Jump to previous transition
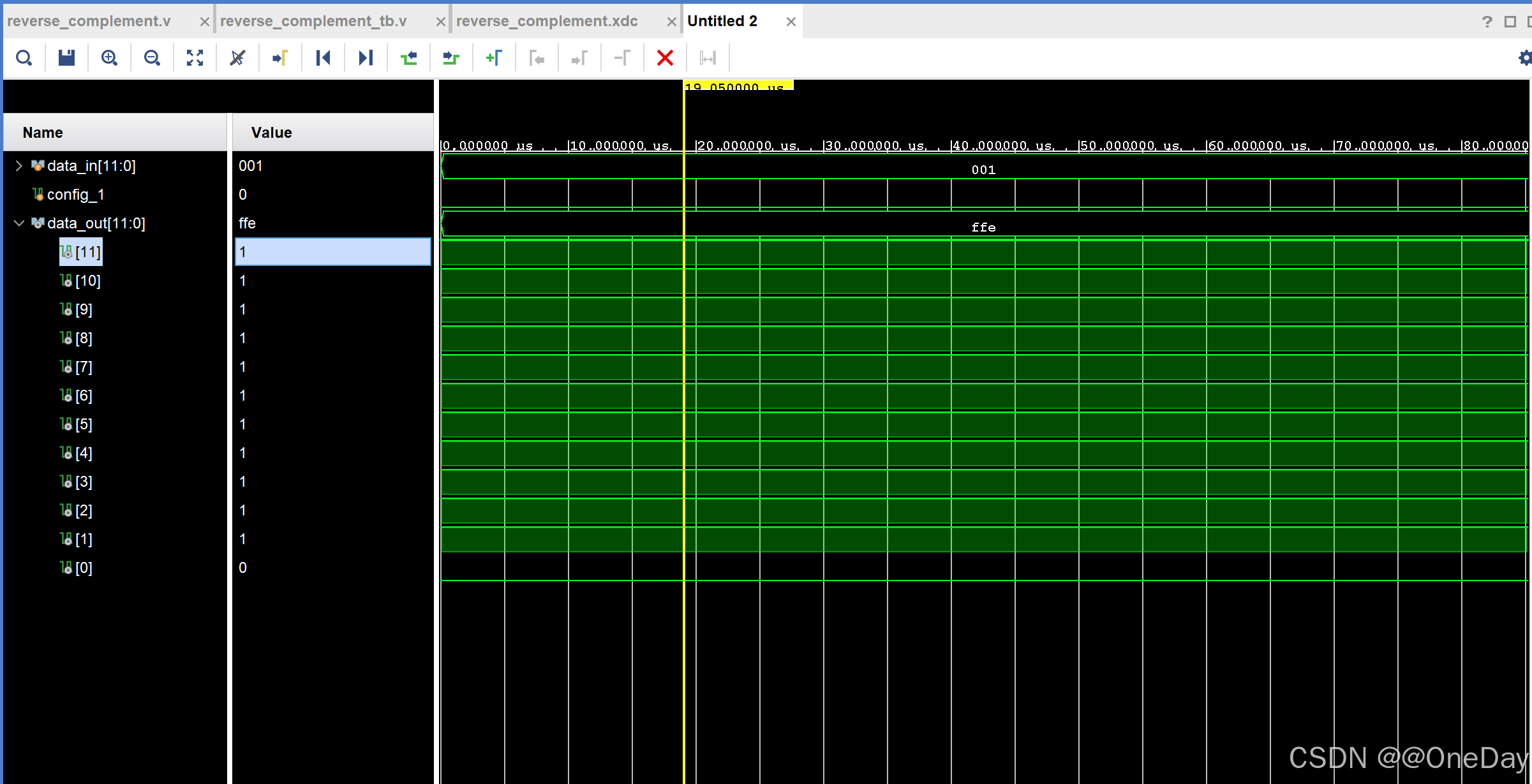The image size is (1532, 784). pos(408,58)
